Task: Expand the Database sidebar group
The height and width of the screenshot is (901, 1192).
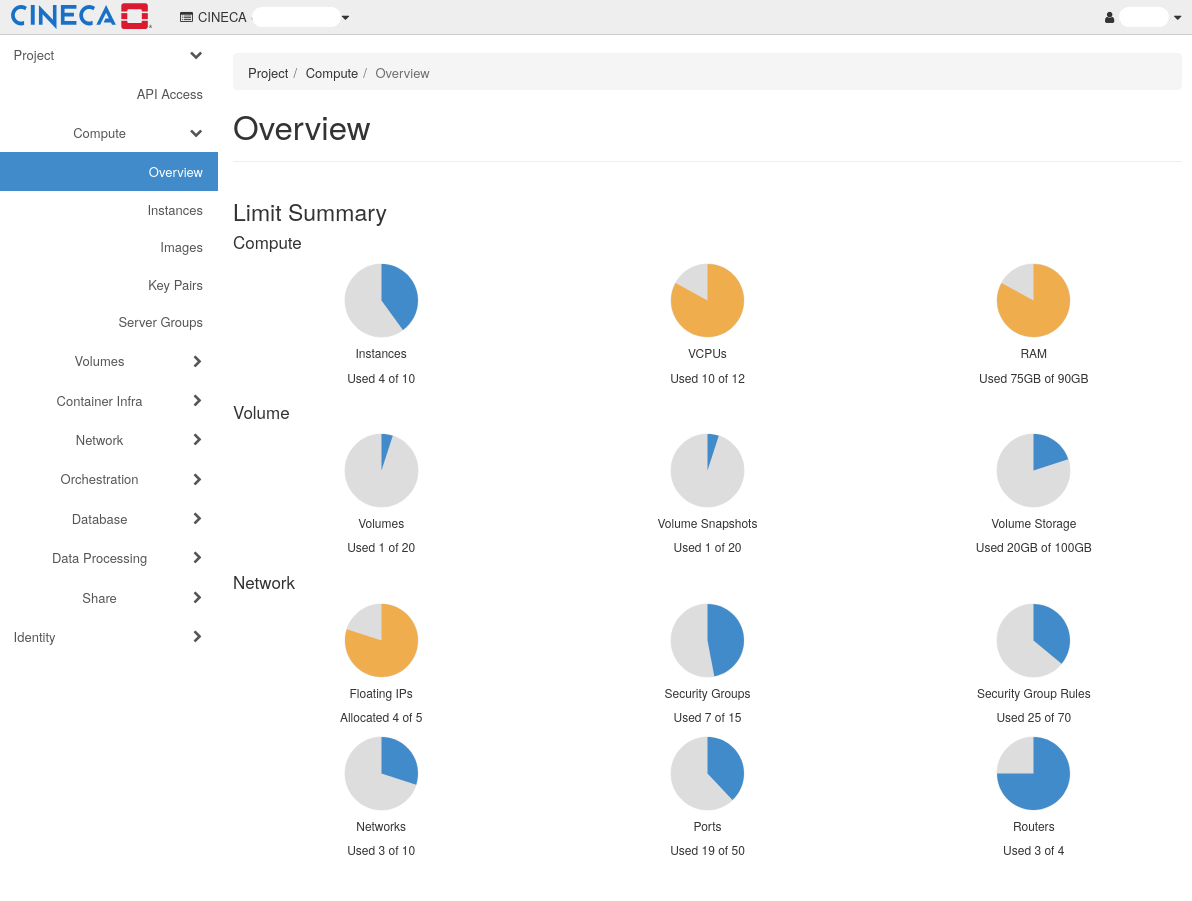Action: [109, 519]
